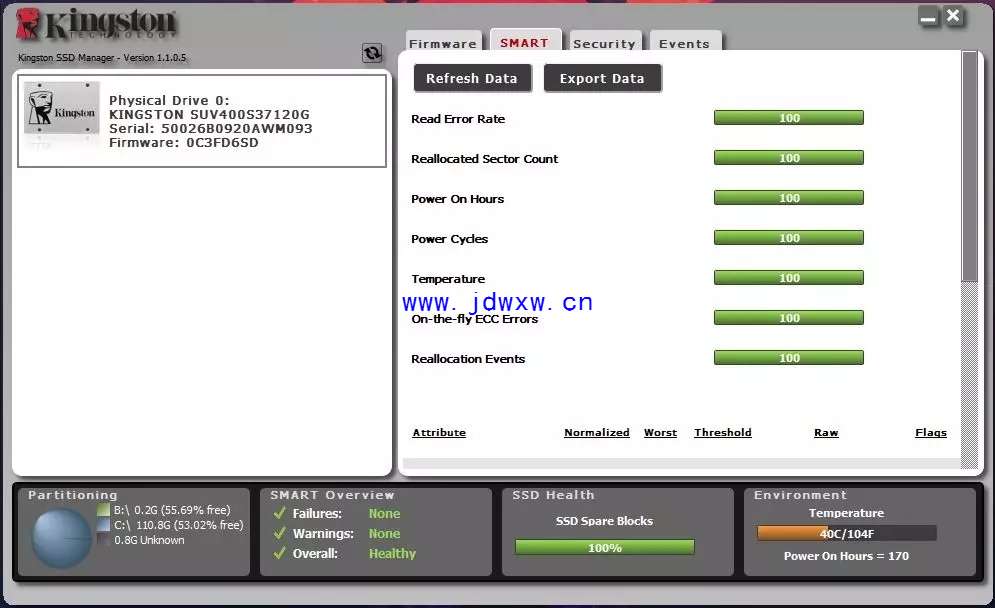Click the Temperature attribute health bar
This screenshot has width=995, height=608.
point(789,278)
